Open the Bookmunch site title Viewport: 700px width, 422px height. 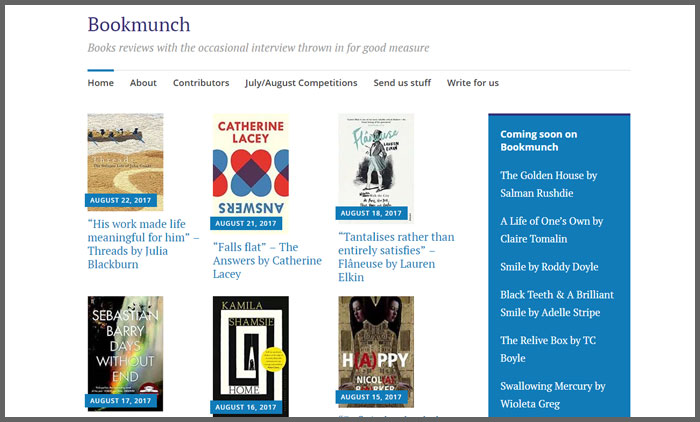coord(139,25)
